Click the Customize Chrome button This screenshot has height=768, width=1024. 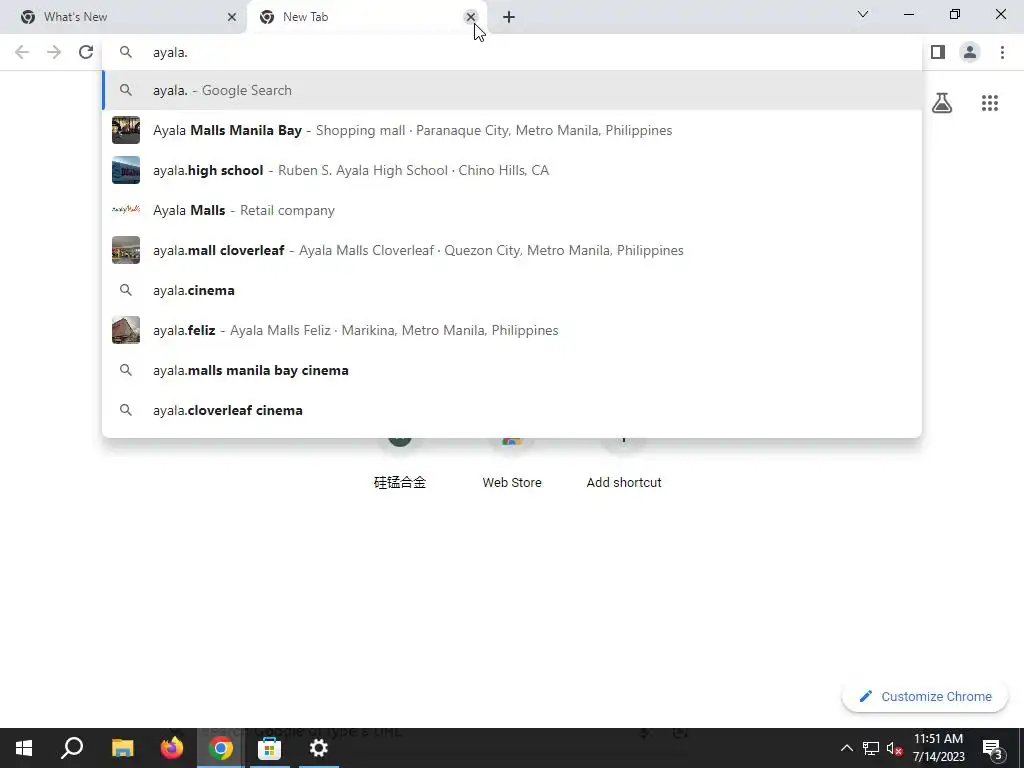click(925, 697)
